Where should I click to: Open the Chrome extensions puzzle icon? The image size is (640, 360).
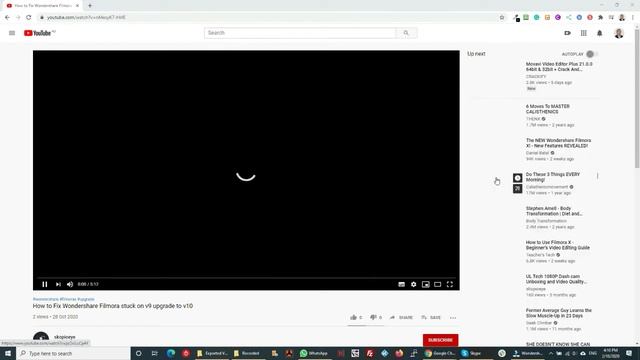(600, 18)
